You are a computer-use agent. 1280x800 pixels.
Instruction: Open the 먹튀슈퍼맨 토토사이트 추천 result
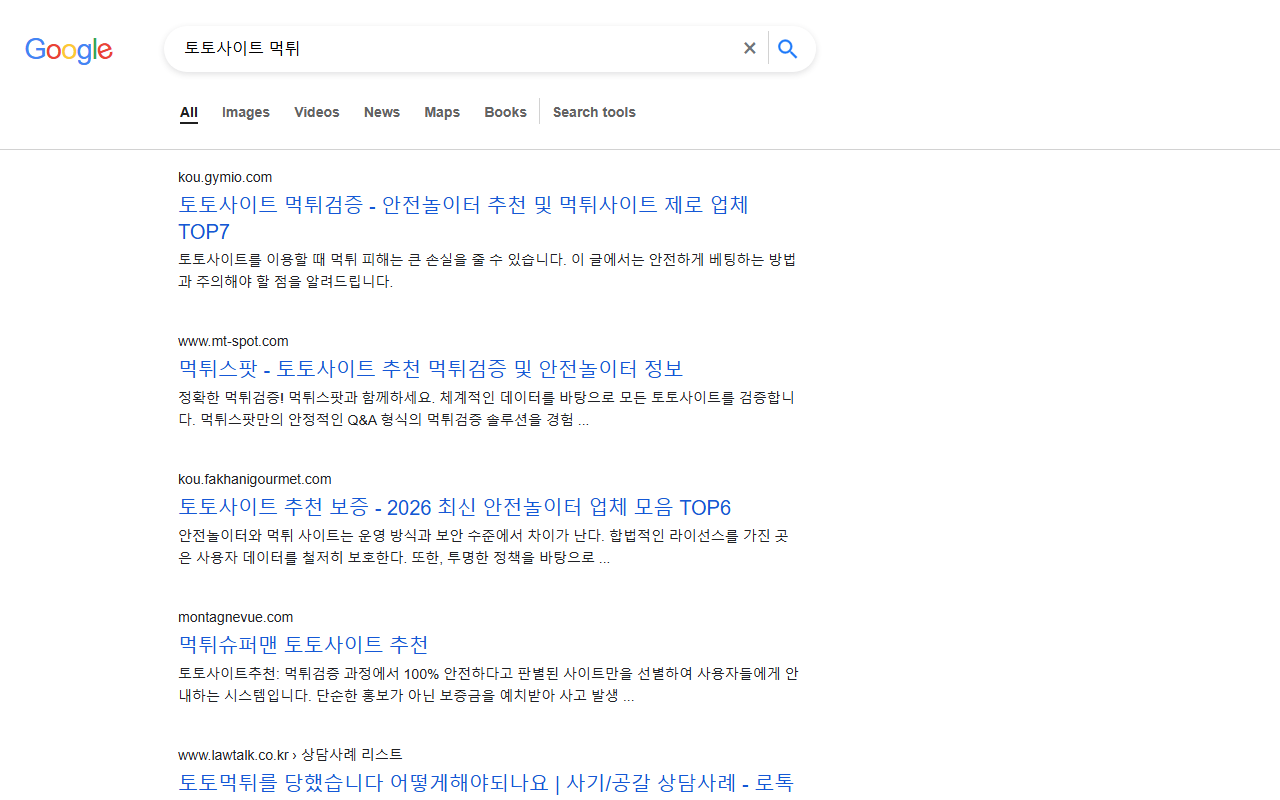[303, 644]
